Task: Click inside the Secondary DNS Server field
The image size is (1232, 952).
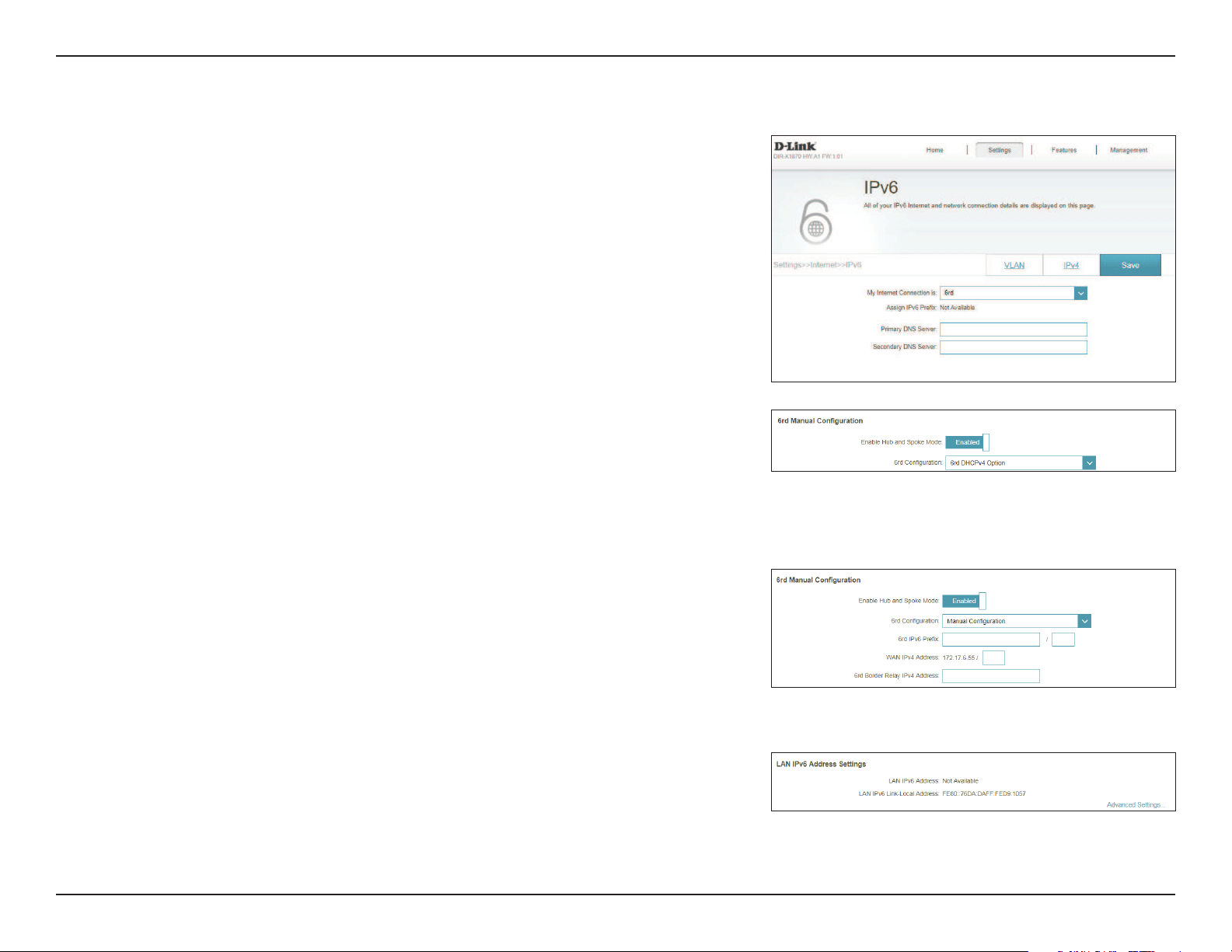Action: pos(1014,347)
